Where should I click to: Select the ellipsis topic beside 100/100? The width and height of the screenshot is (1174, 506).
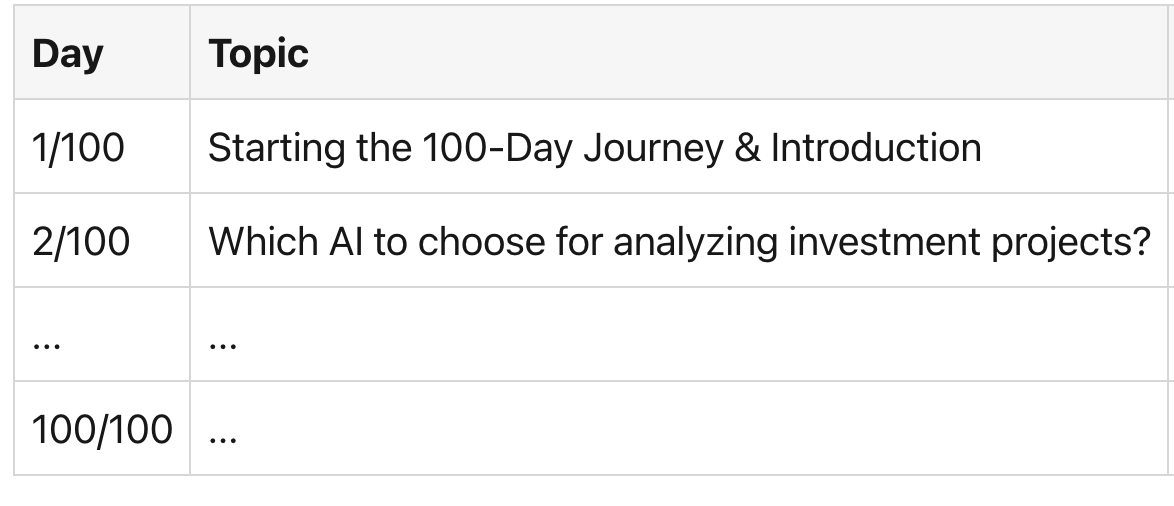click(x=223, y=434)
